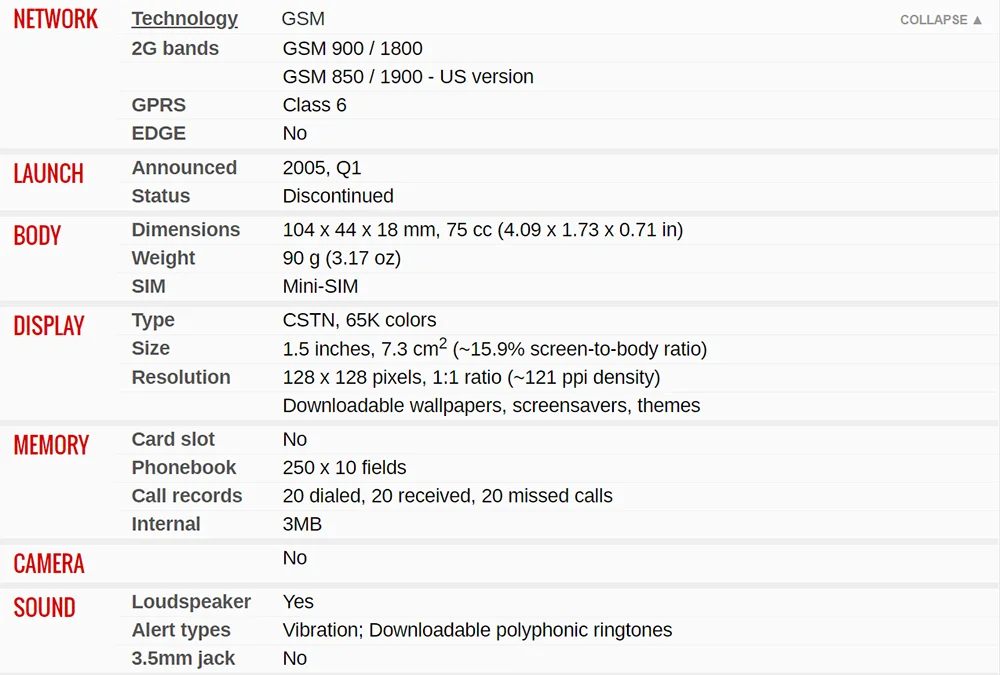Collapse the specs table using COLLAPSE
1000x675 pixels.
[941, 20]
